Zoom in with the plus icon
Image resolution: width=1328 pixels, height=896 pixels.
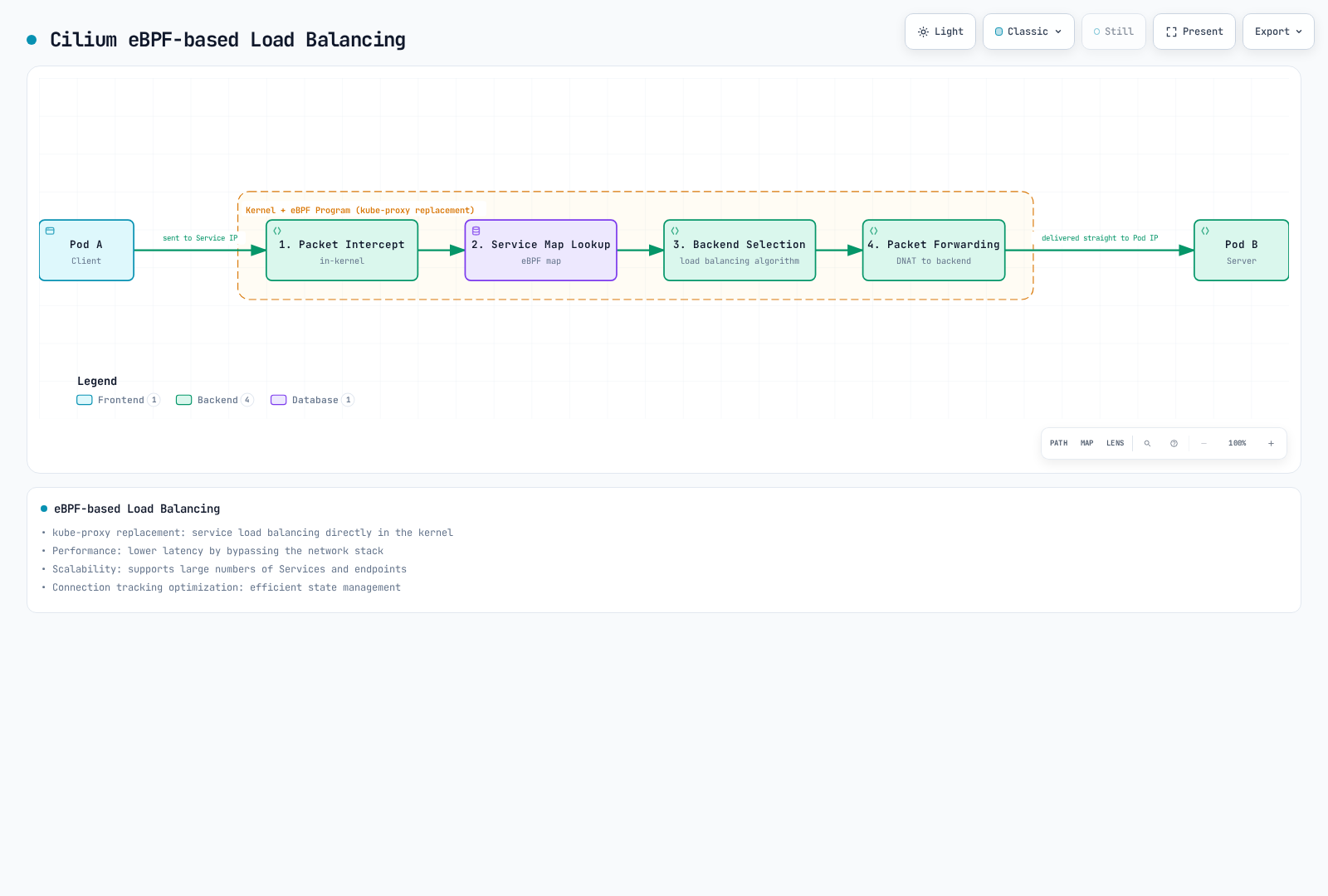[1271, 443]
